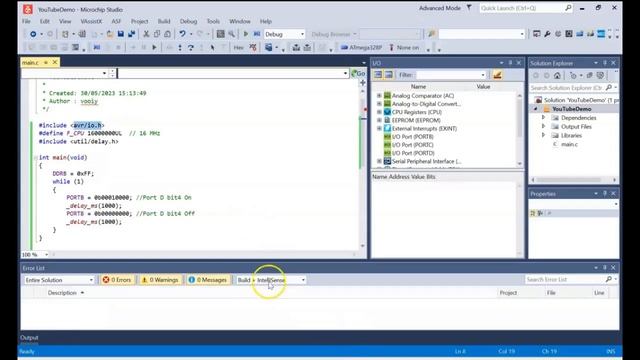The image size is (640, 360).
Task: Open the Debug menu
Action: (x=188, y=21)
